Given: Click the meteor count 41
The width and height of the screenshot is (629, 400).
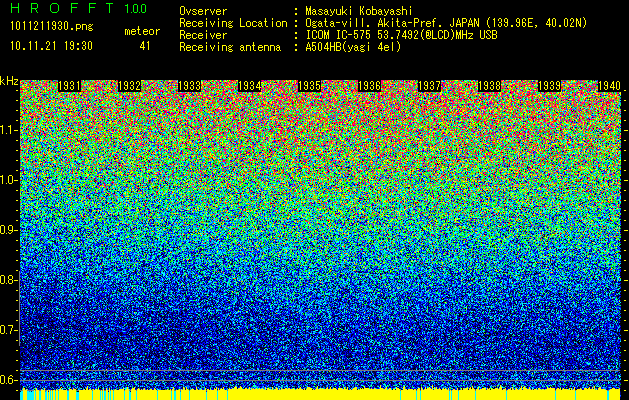Looking at the screenshot, I should (145, 46).
